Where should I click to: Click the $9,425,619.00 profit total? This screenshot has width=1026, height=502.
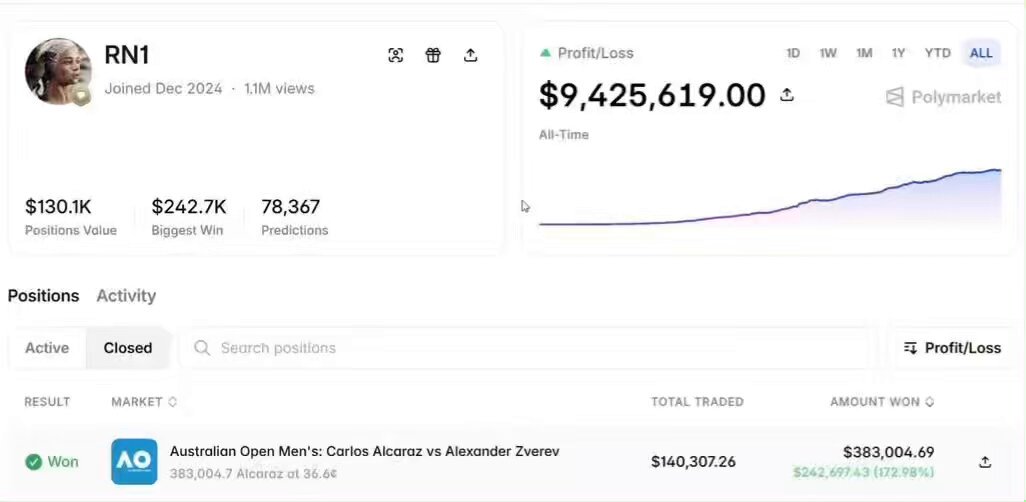coord(652,96)
